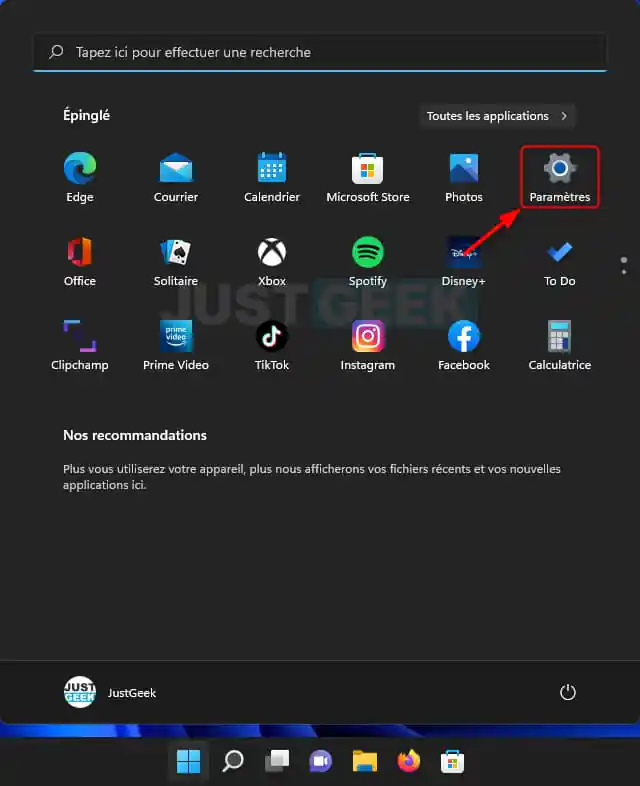640x786 pixels.
Task: Launch Clipchamp video editor
Action: (x=80, y=345)
